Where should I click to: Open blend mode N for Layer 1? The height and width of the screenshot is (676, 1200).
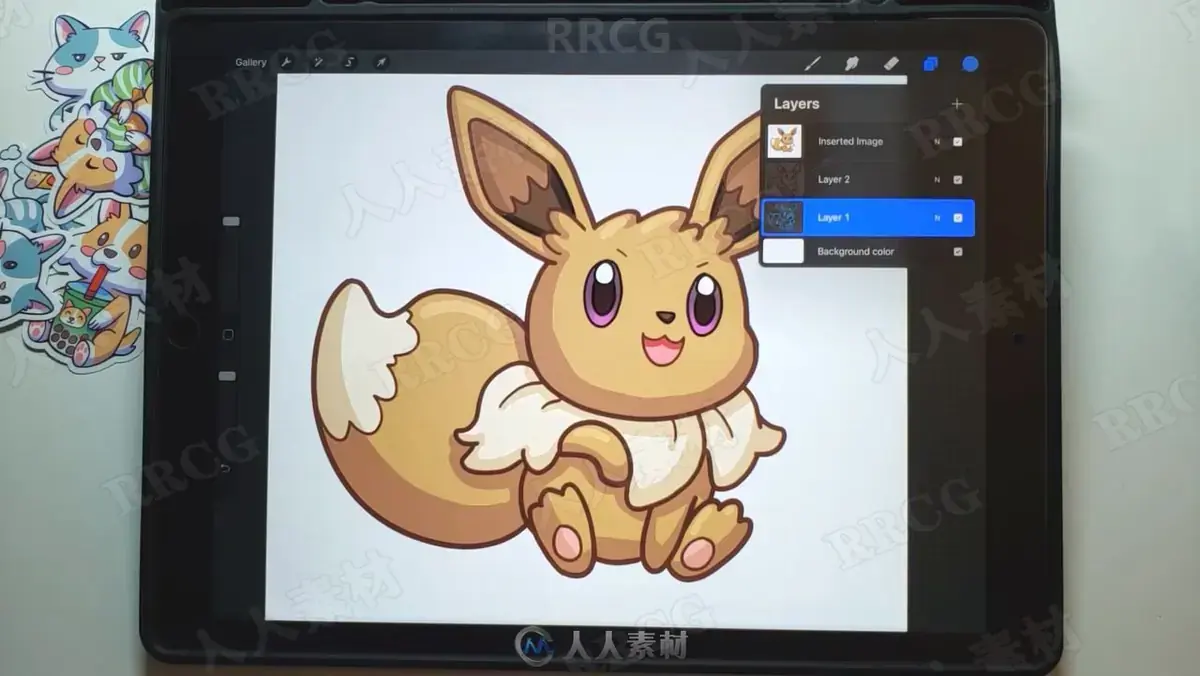(x=937, y=217)
